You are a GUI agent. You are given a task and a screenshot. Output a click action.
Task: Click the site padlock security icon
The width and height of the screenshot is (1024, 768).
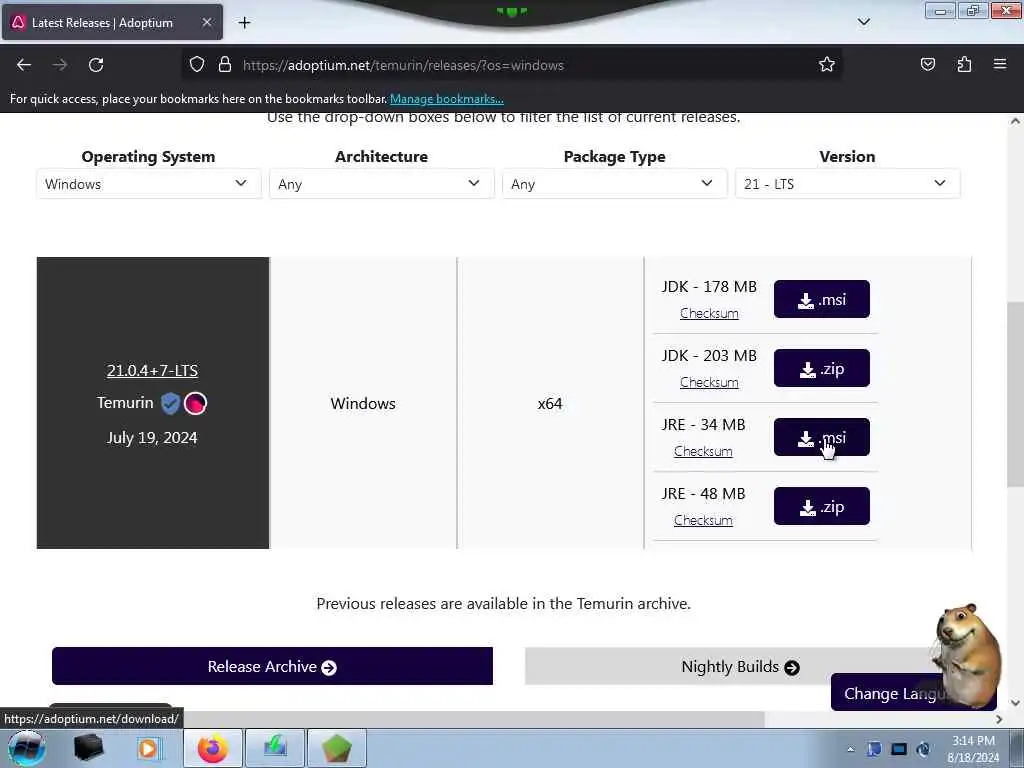coord(225,65)
